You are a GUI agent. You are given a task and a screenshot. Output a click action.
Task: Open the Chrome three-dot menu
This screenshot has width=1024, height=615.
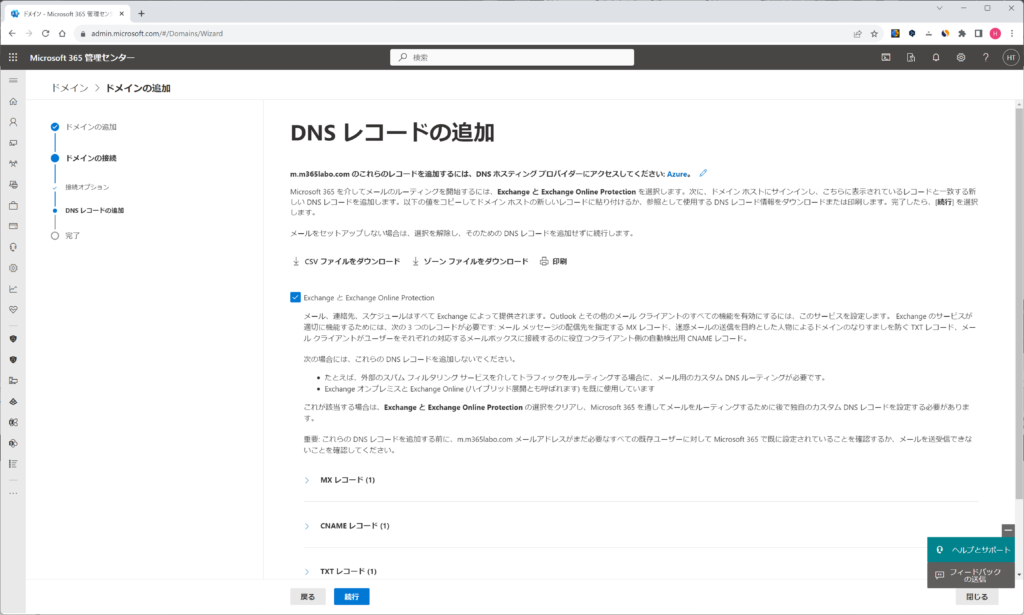coord(1012,33)
